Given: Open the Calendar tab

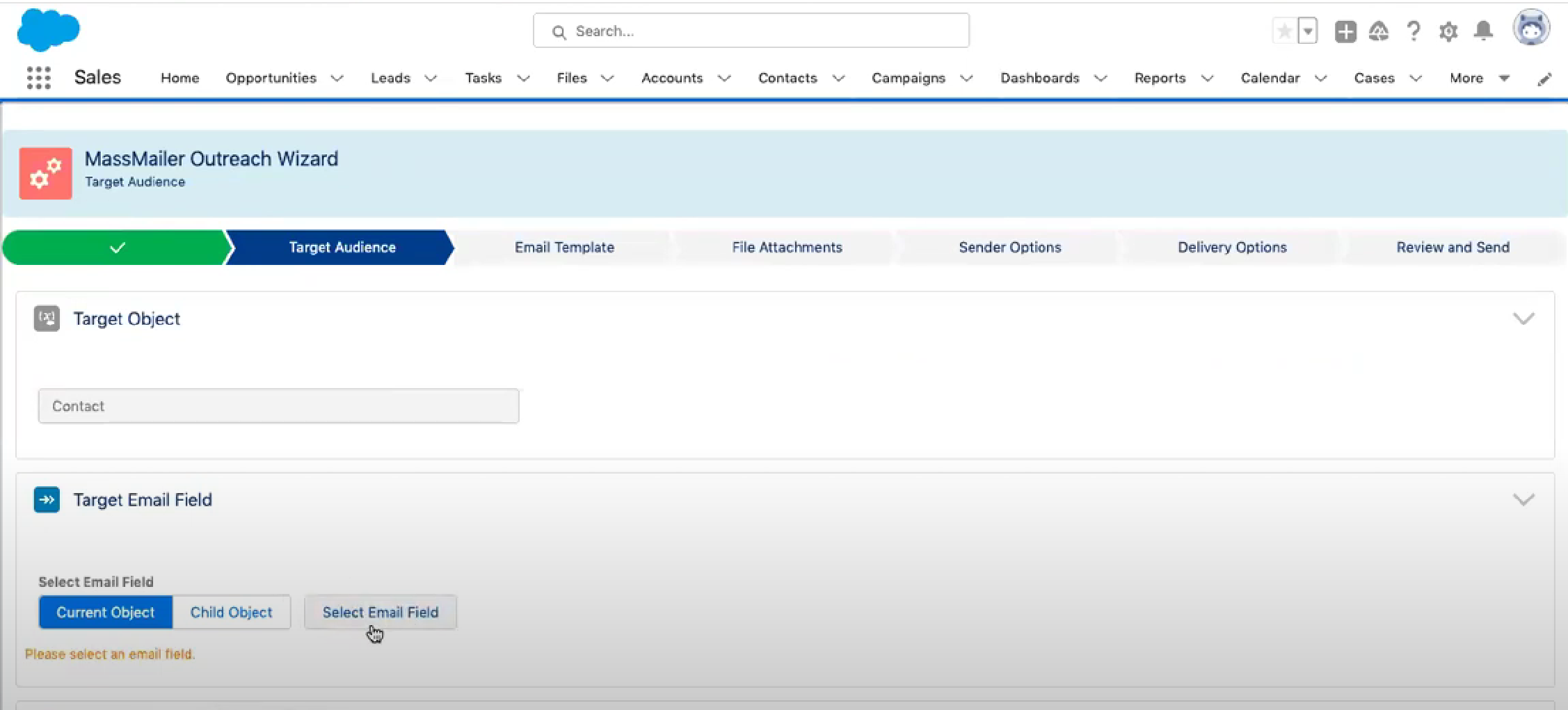Looking at the screenshot, I should [x=1270, y=78].
